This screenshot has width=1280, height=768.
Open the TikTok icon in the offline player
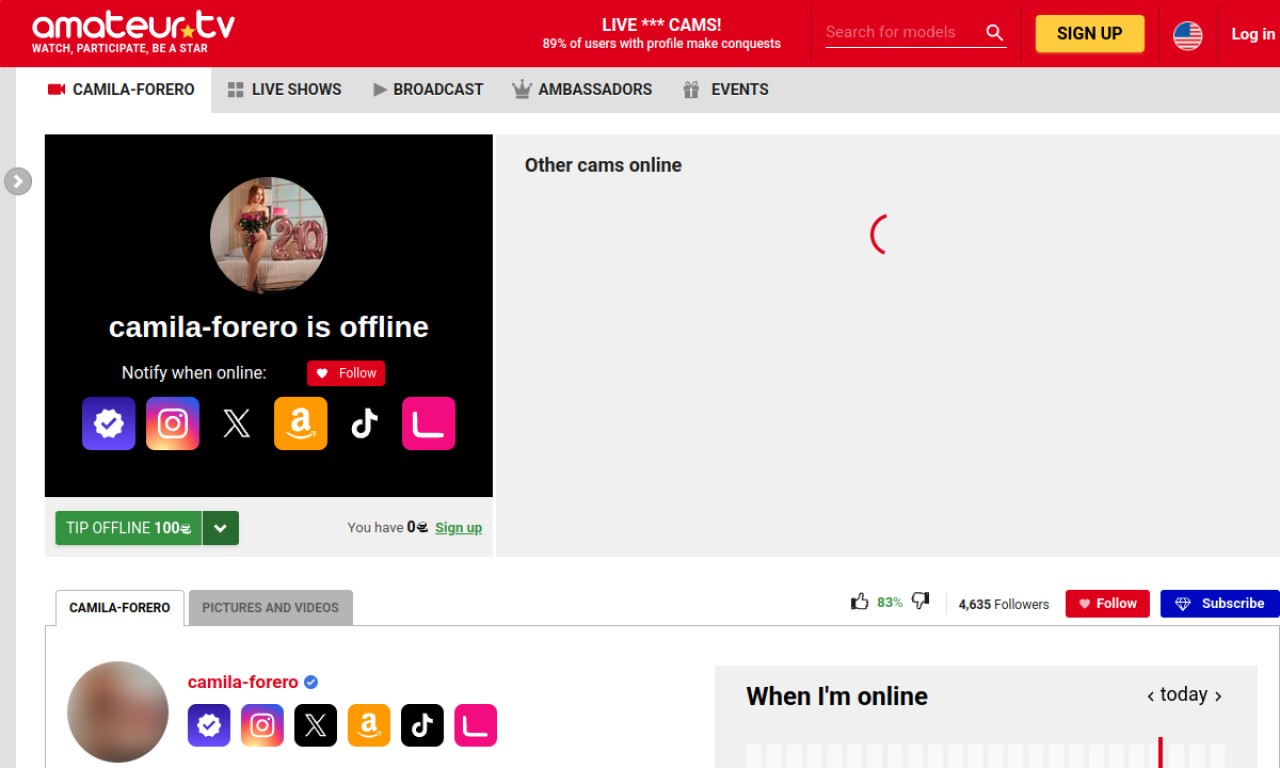coord(365,424)
